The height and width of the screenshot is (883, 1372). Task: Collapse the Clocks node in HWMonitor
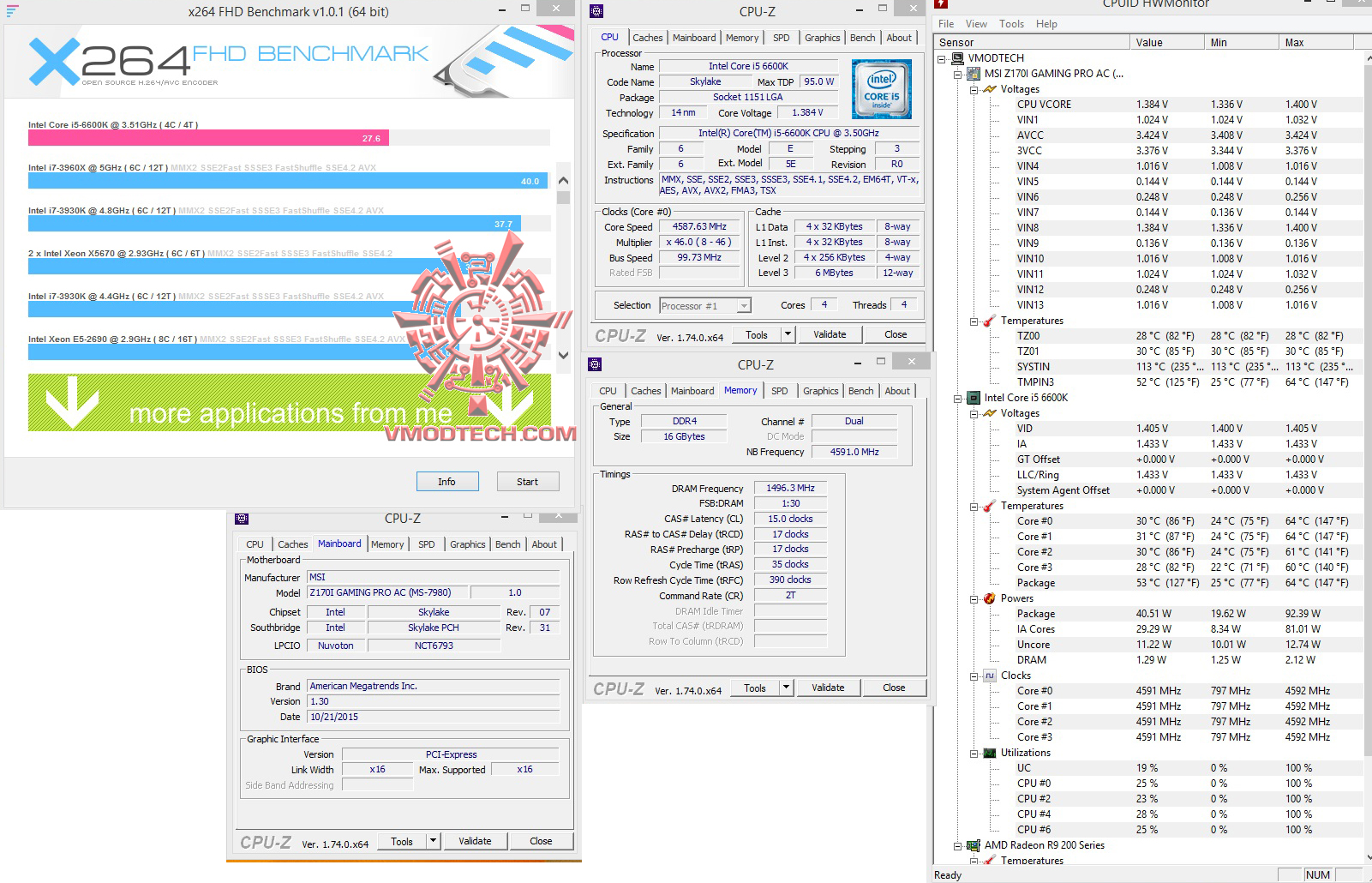pos(974,676)
